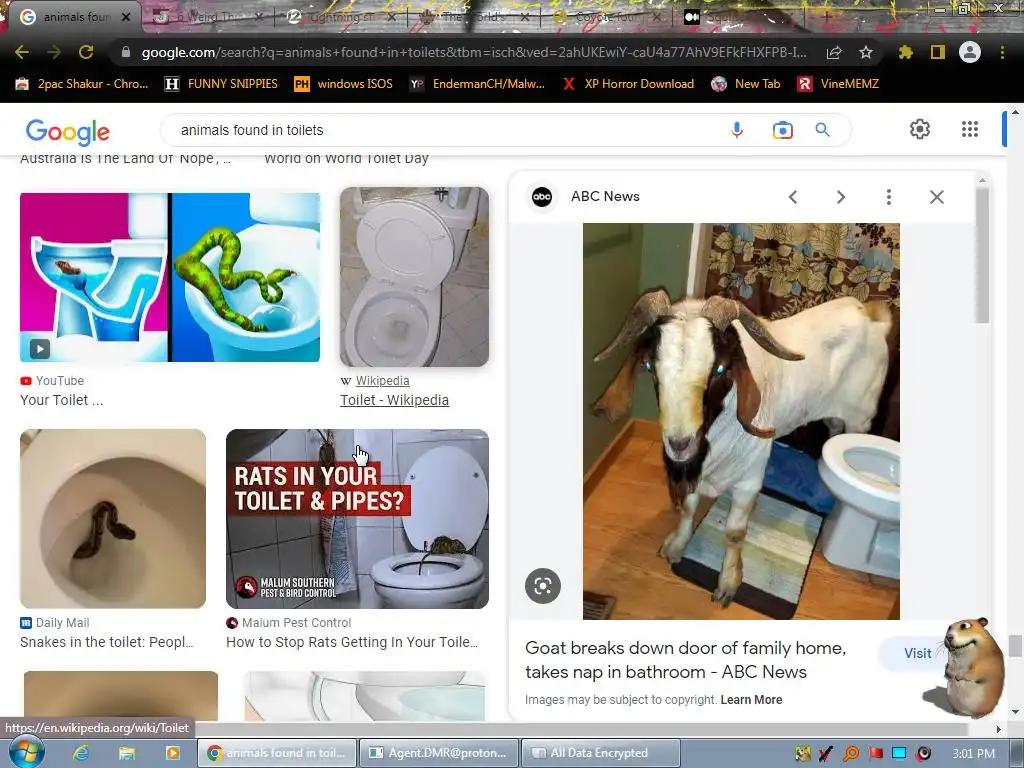The image size is (1024, 768).
Task: Launch Windows Media Player from taskbar
Action: 172,753
